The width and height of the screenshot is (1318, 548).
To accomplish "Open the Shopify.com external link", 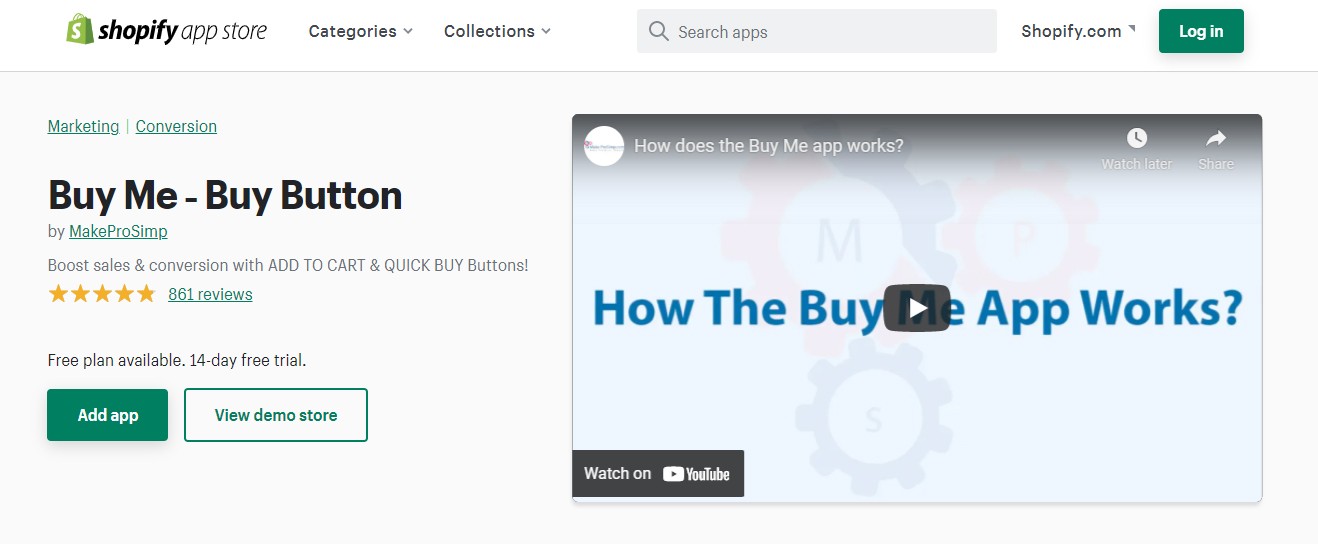I will pos(1078,31).
